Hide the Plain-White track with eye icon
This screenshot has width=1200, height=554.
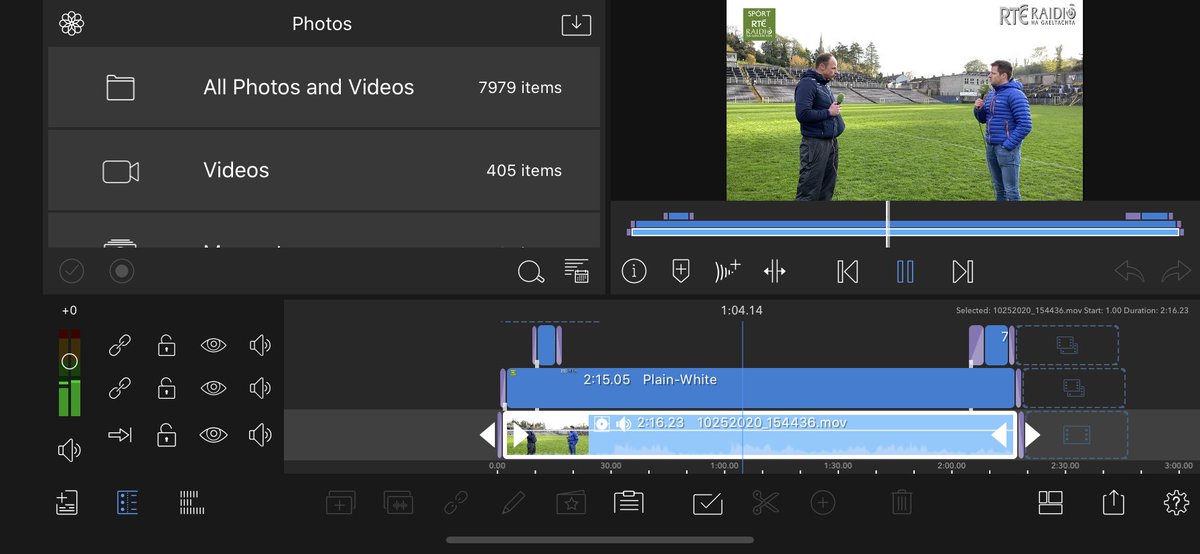[213, 387]
